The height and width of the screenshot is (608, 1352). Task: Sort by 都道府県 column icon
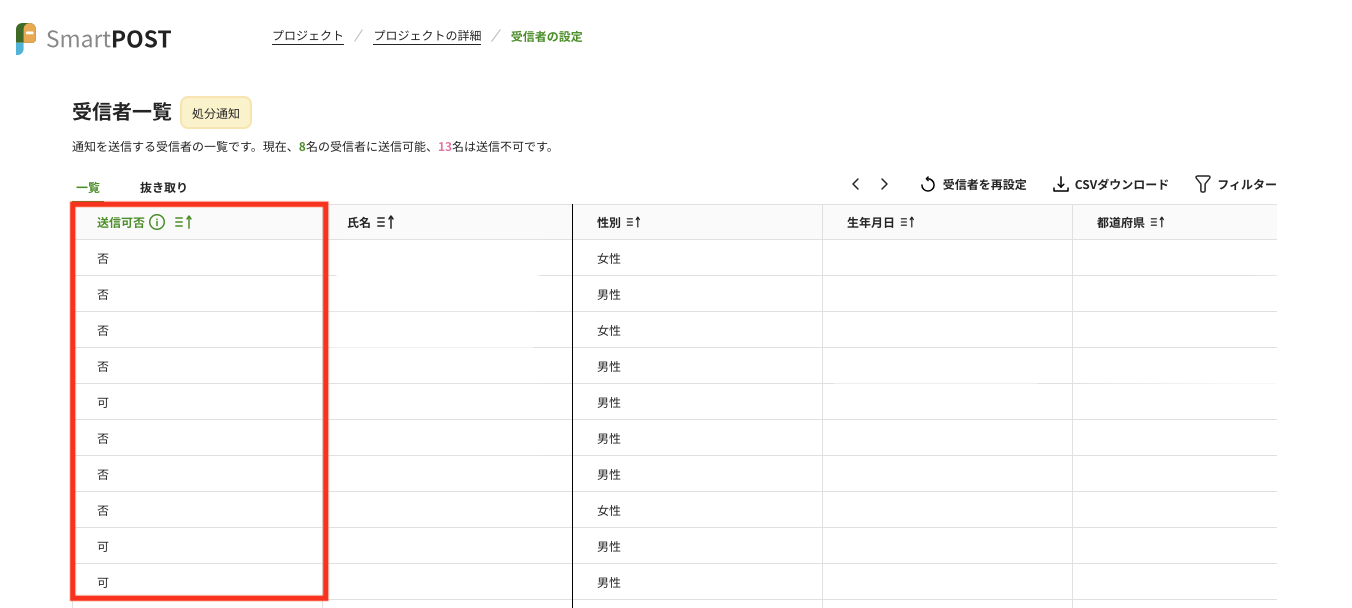coord(1157,223)
